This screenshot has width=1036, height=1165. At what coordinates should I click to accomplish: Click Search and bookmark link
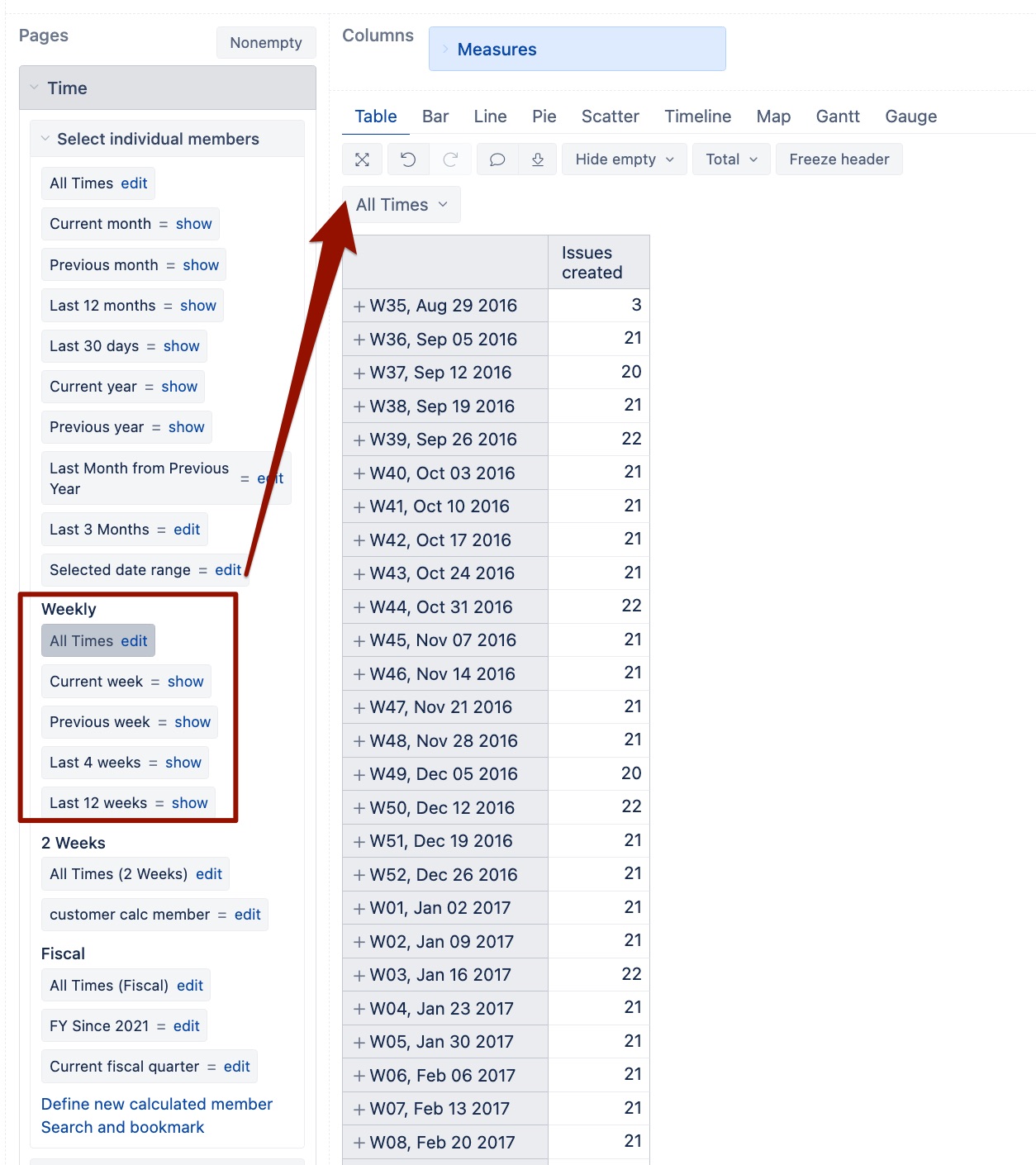click(123, 1127)
